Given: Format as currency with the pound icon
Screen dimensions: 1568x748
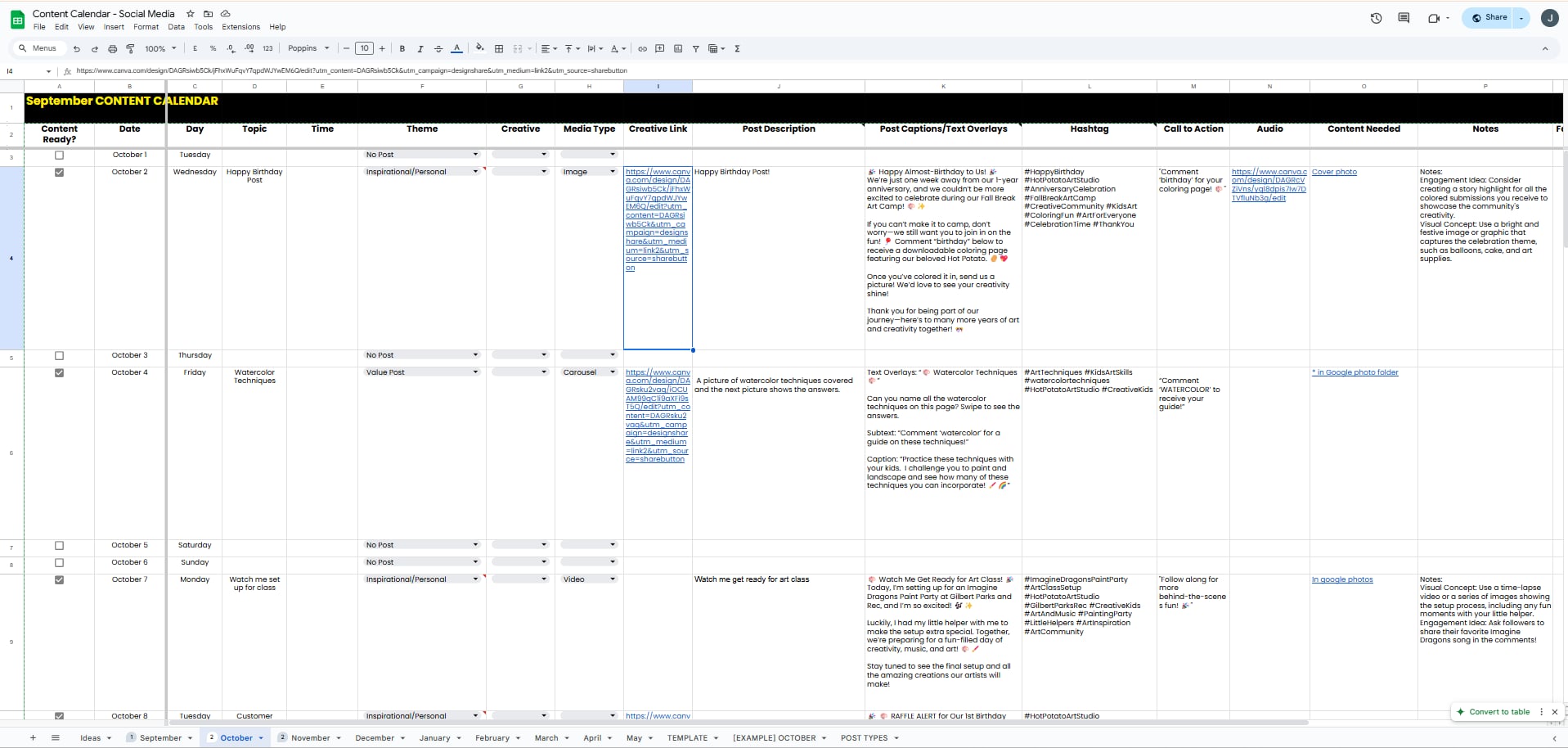Looking at the screenshot, I should tap(195, 49).
